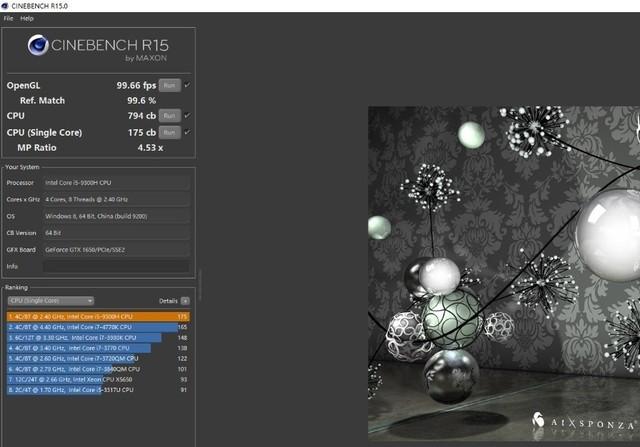The height and width of the screenshot is (447, 640).
Task: Click the MP Ratio value 4.53 x
Action: click(150, 148)
